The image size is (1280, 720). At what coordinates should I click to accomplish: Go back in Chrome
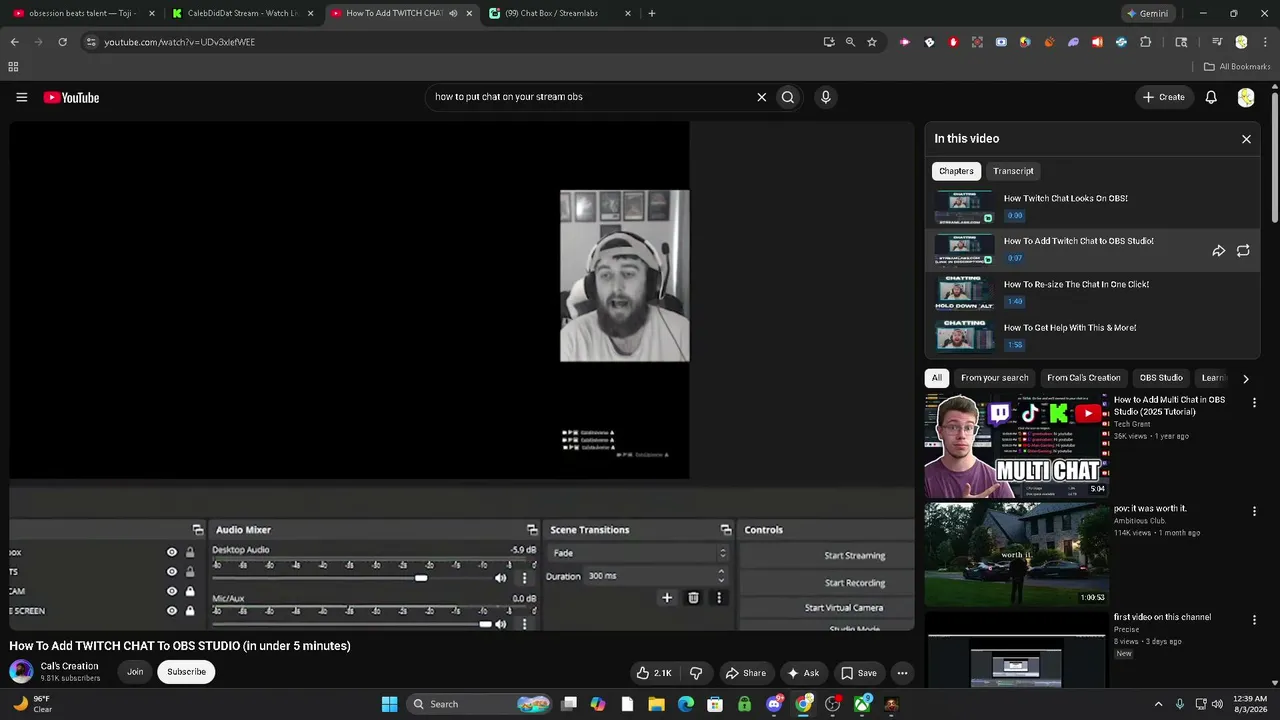14,42
